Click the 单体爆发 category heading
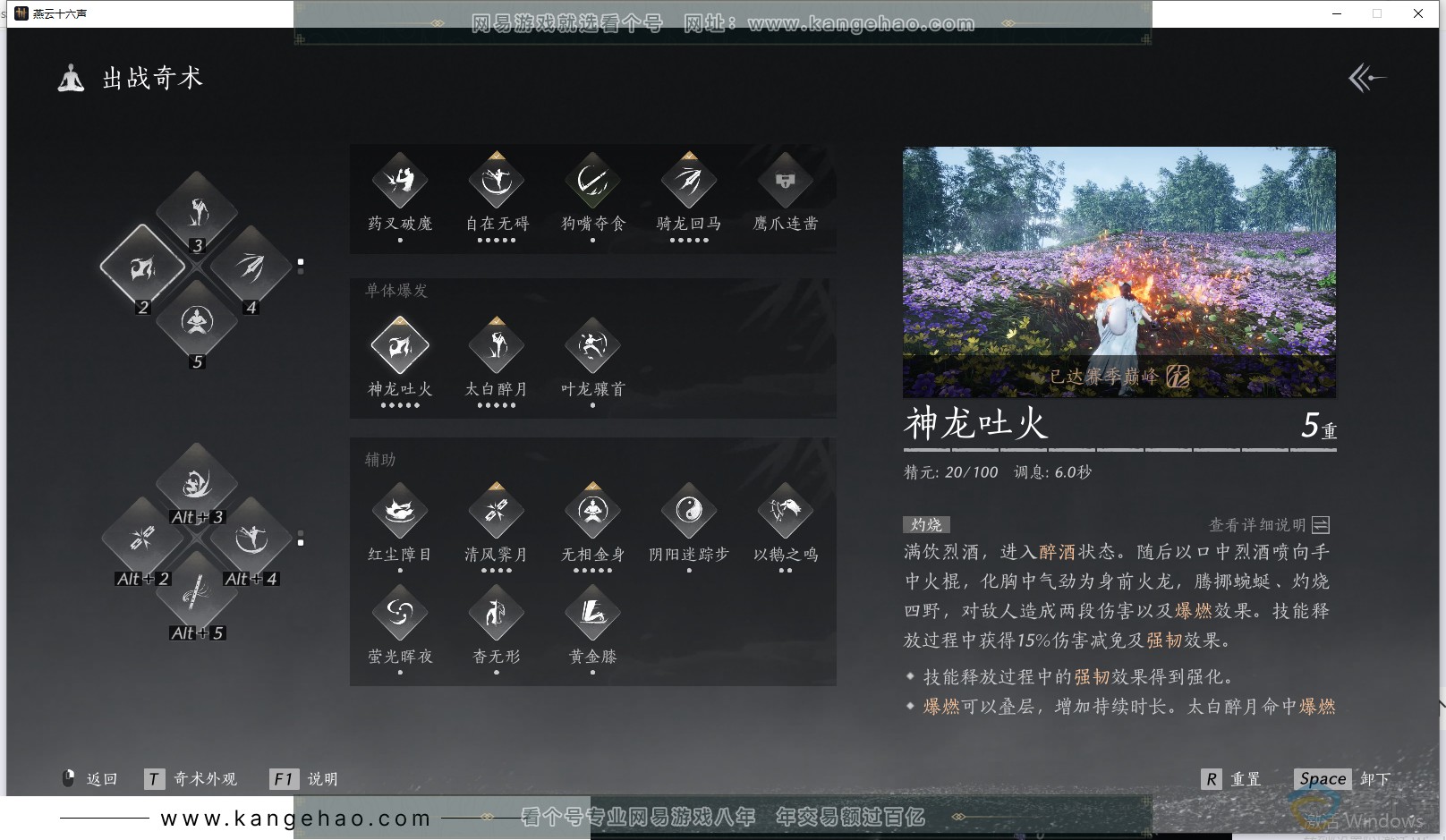1446x840 pixels. tap(396, 291)
